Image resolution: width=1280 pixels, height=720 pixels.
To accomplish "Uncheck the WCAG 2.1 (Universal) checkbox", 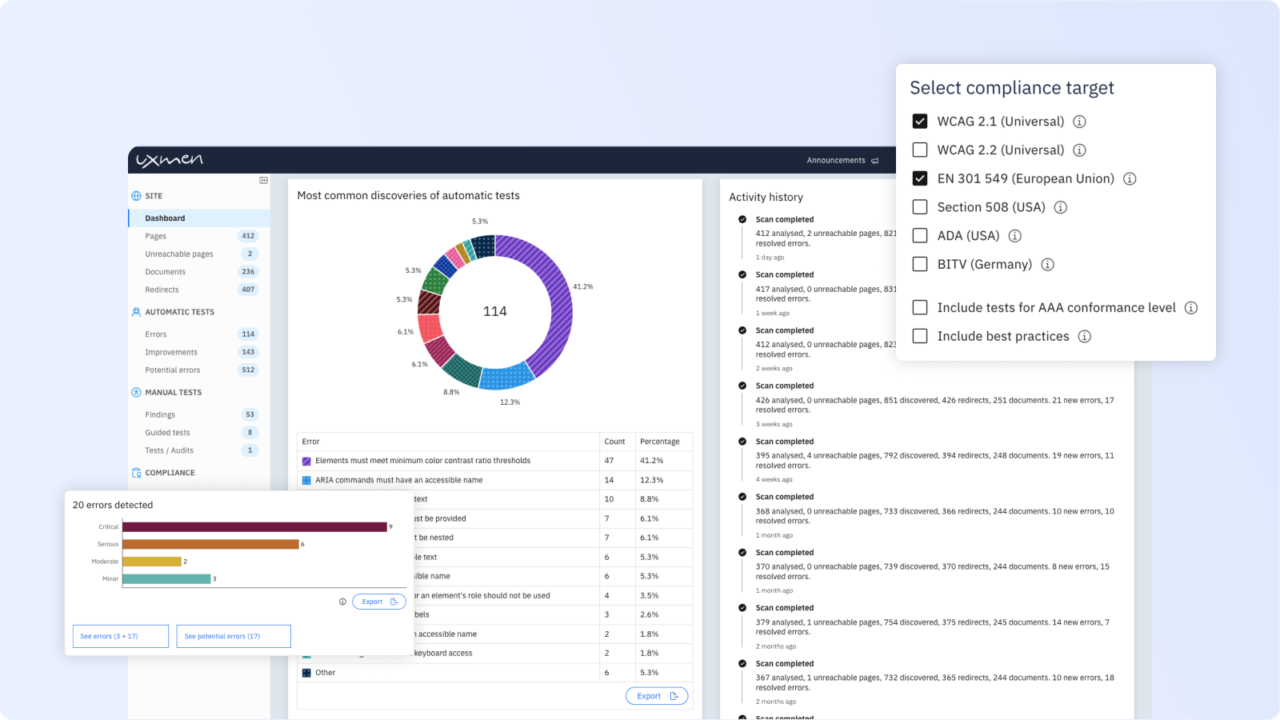I will pyautogui.click(x=919, y=121).
